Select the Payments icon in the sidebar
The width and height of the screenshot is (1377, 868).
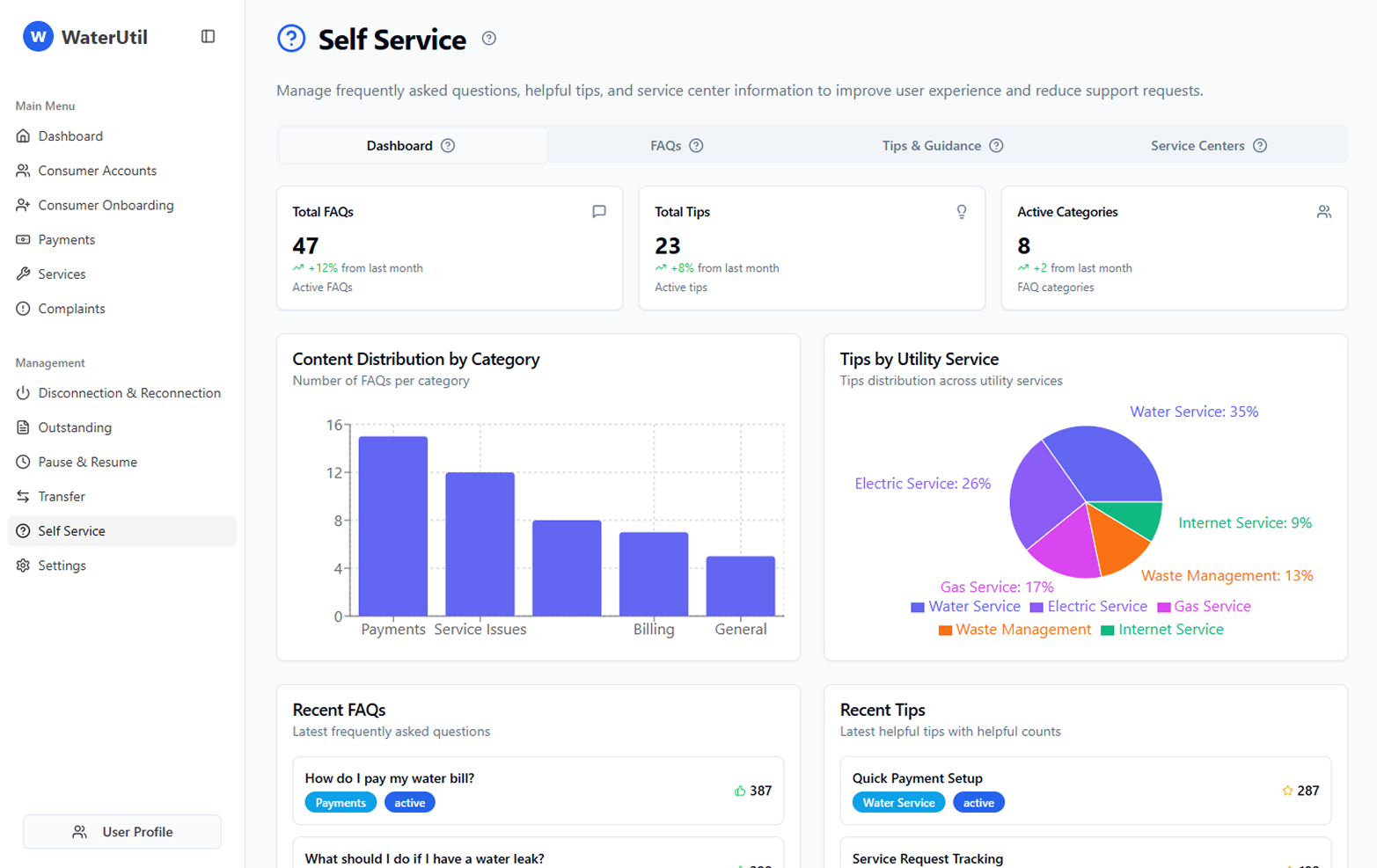(x=24, y=239)
